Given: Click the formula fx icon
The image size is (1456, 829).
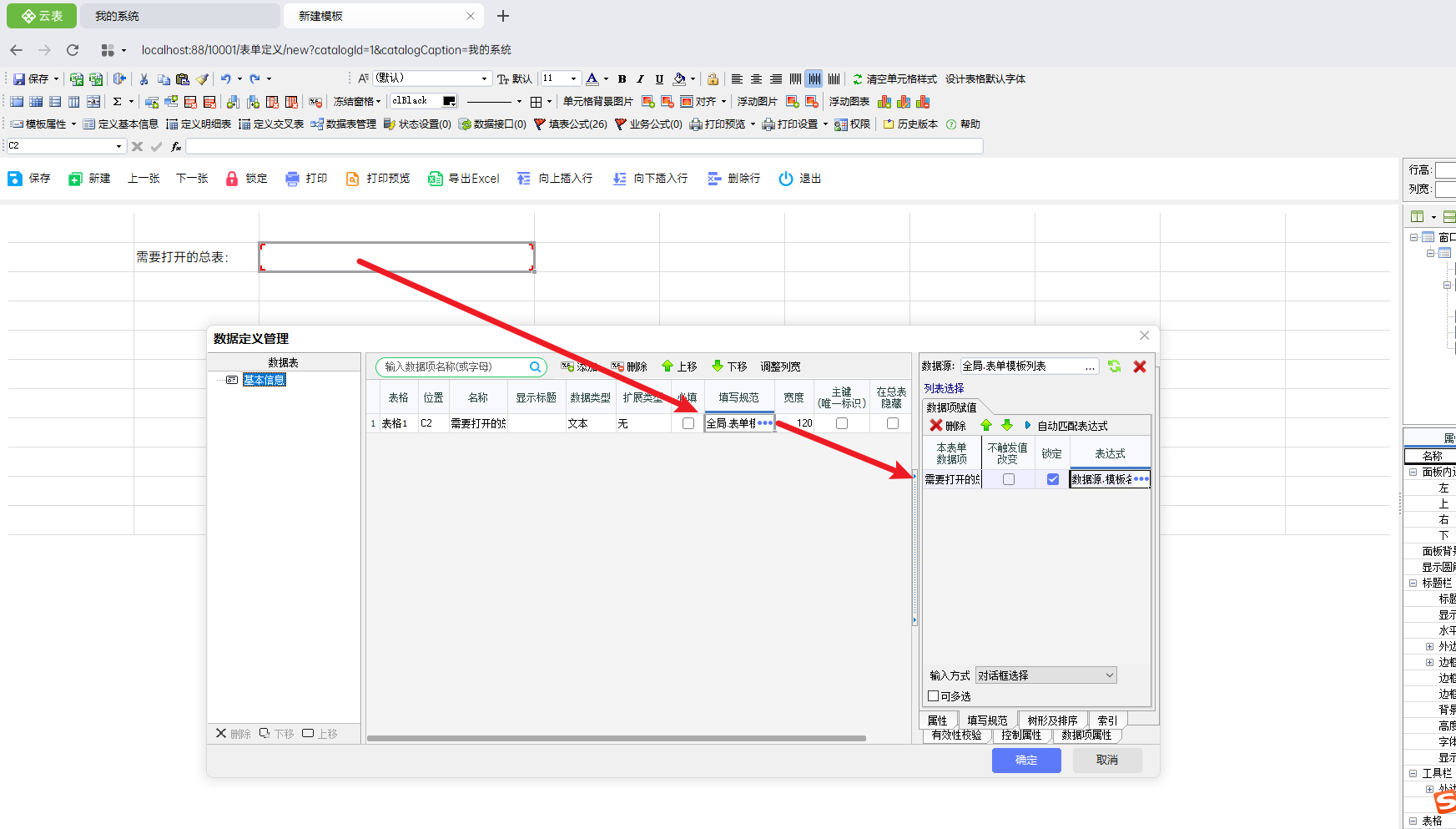Looking at the screenshot, I should pos(176,146).
